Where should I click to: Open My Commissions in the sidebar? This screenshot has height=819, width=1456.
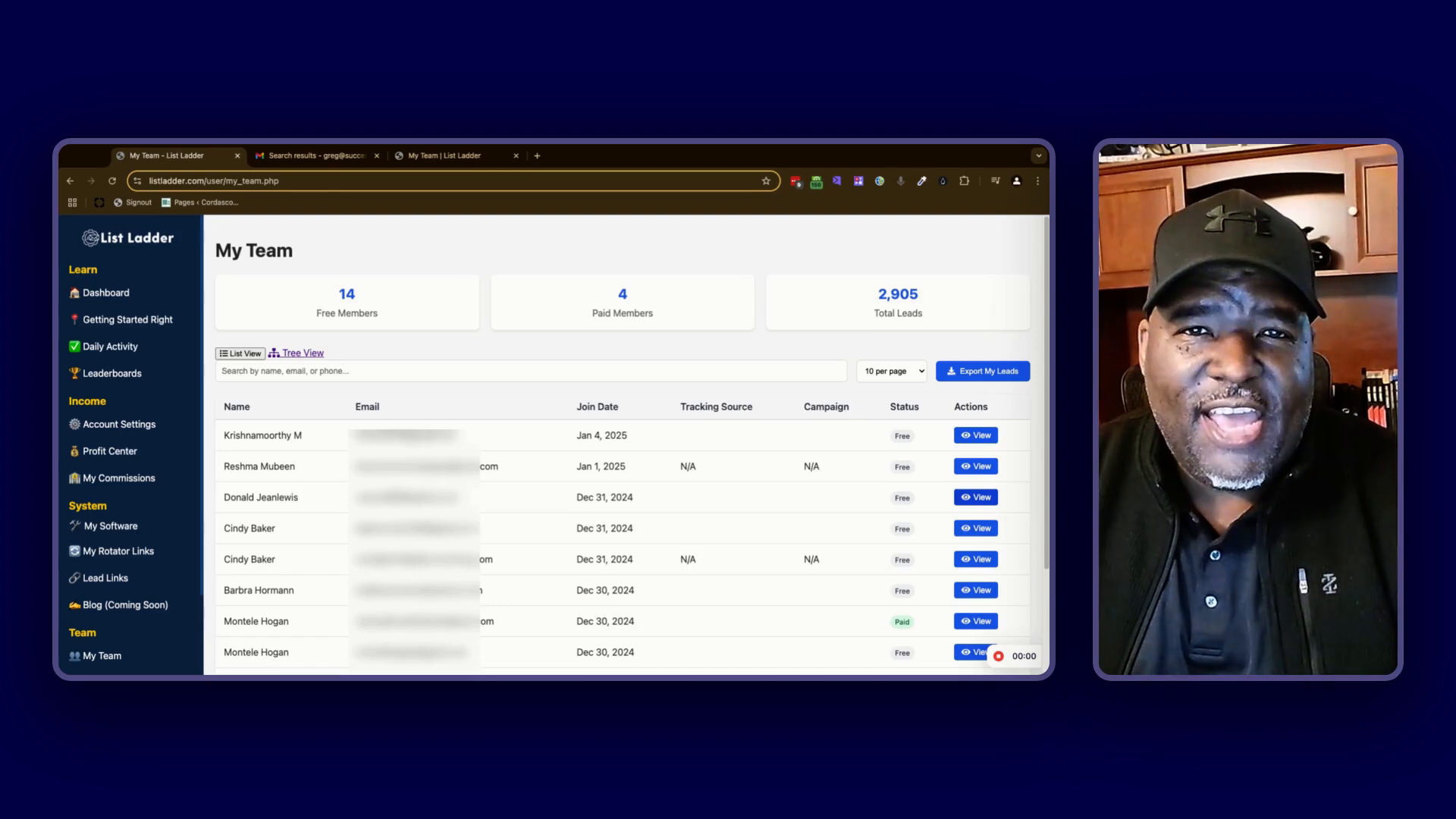tap(118, 479)
